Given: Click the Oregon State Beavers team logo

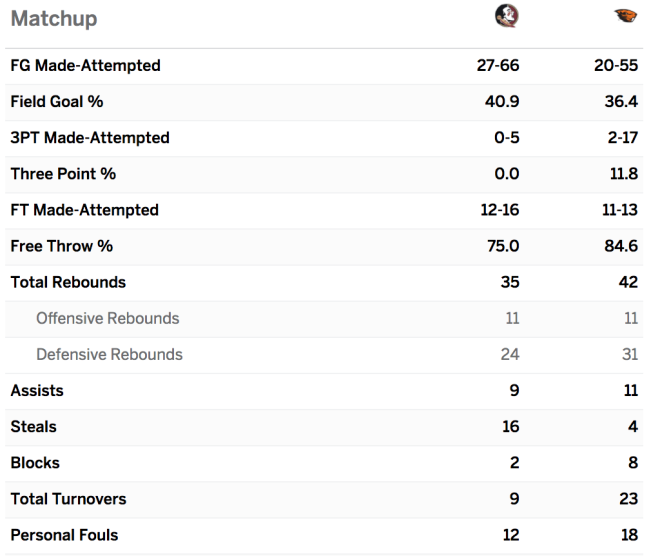Looking at the screenshot, I should coord(625,16).
